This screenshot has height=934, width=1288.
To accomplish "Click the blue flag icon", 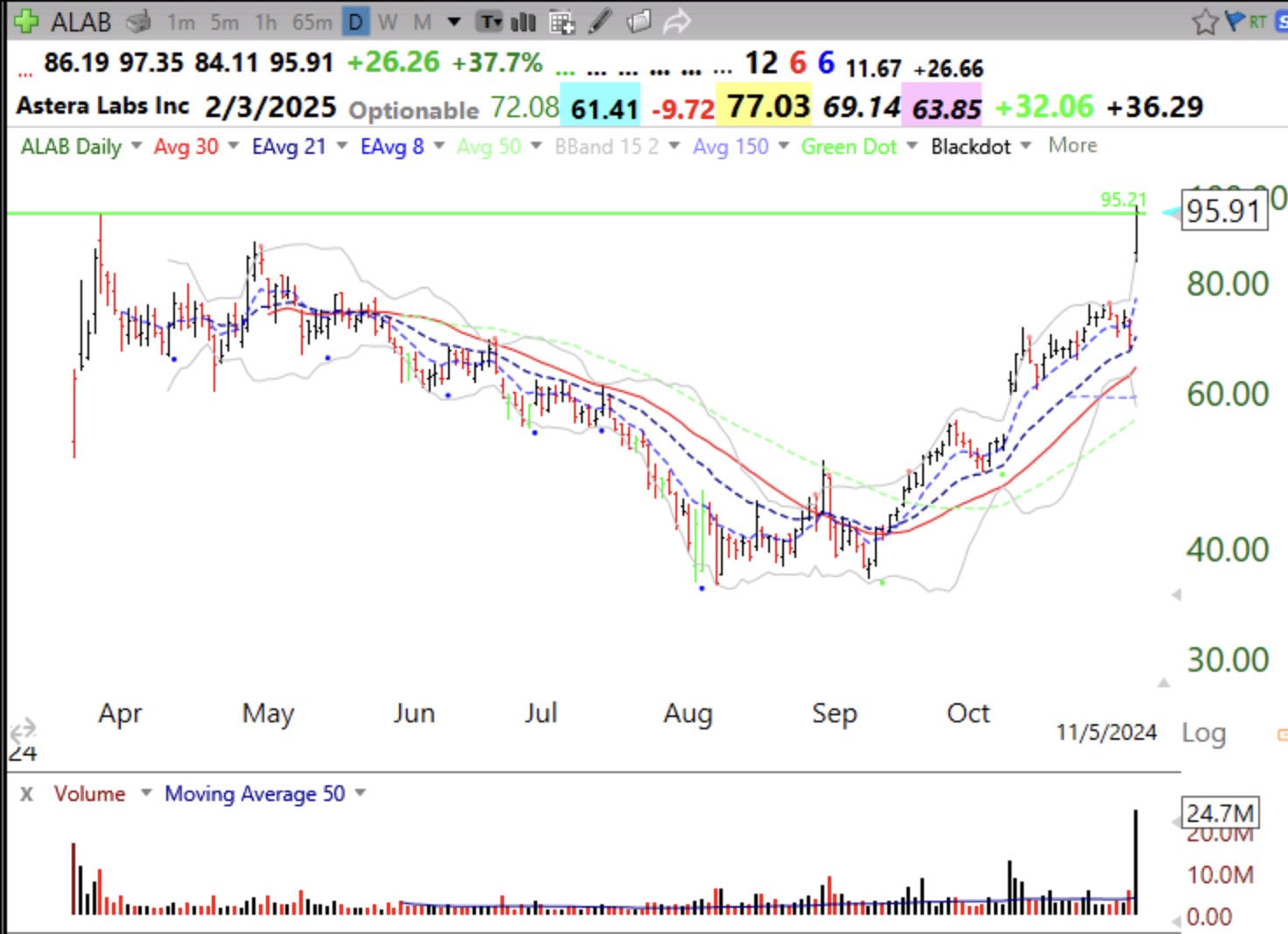I will coord(1235,21).
